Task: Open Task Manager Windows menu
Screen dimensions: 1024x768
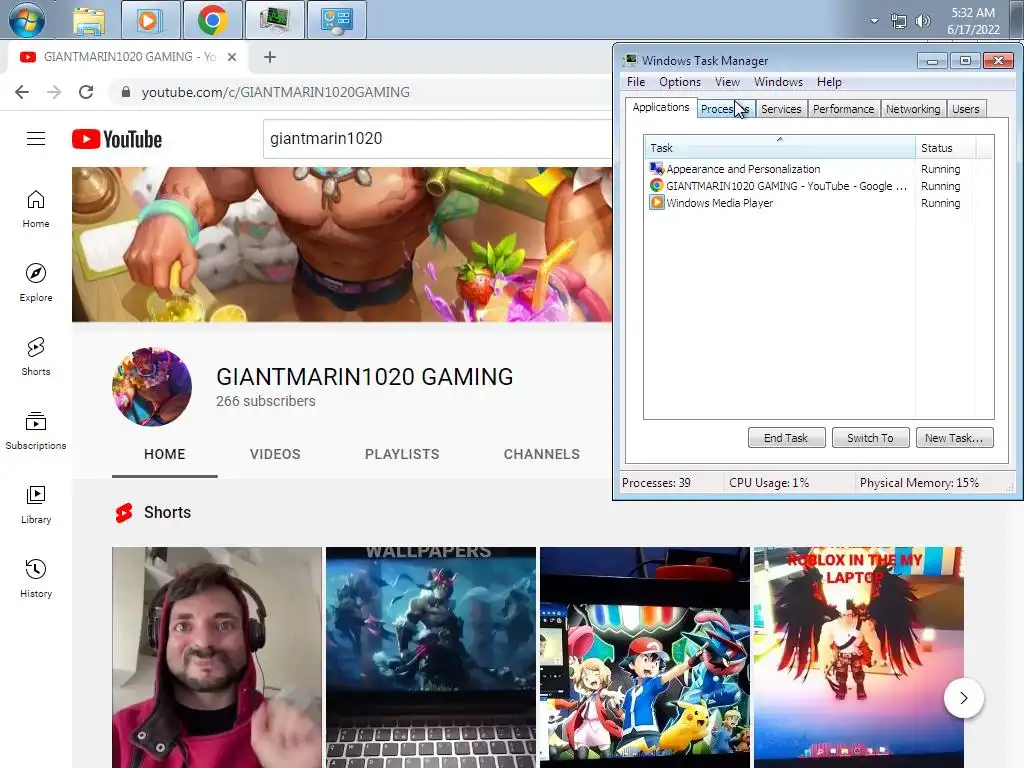Action: (x=778, y=82)
